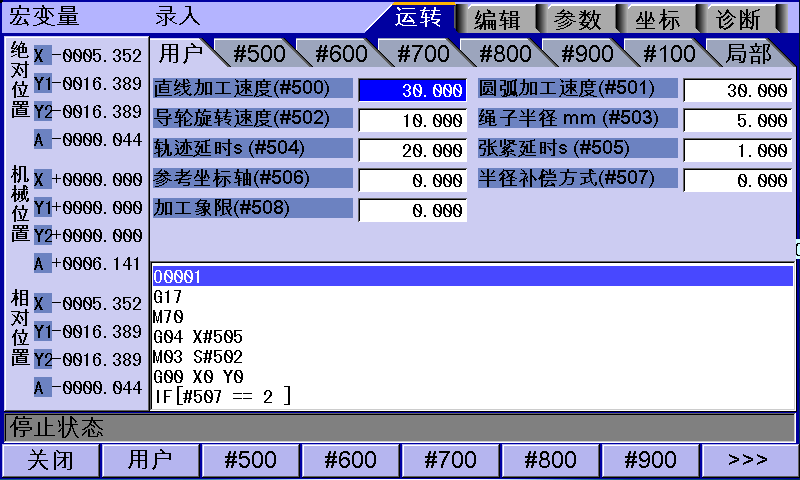Image resolution: width=800 pixels, height=480 pixels.
Task: Click the 半径补偿方式(#507) label
Action: click(x=578, y=178)
